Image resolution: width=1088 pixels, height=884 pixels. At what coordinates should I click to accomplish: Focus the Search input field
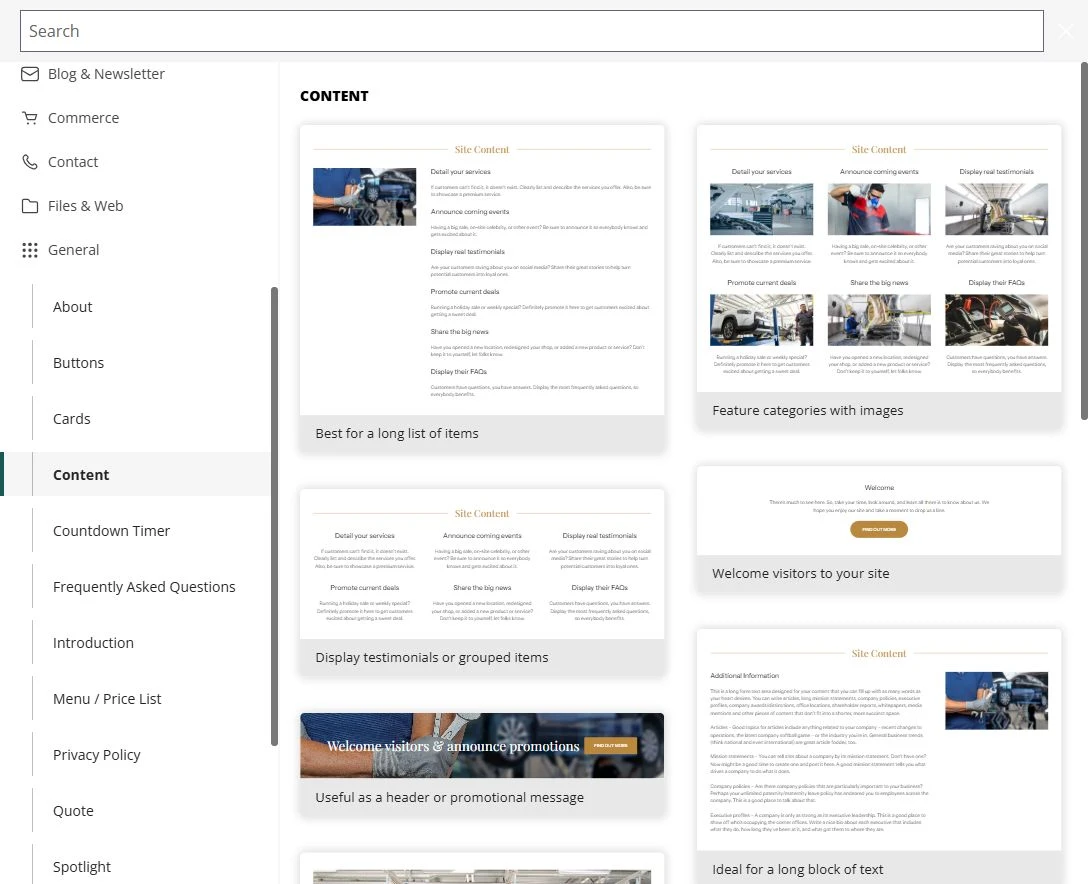tap(532, 31)
